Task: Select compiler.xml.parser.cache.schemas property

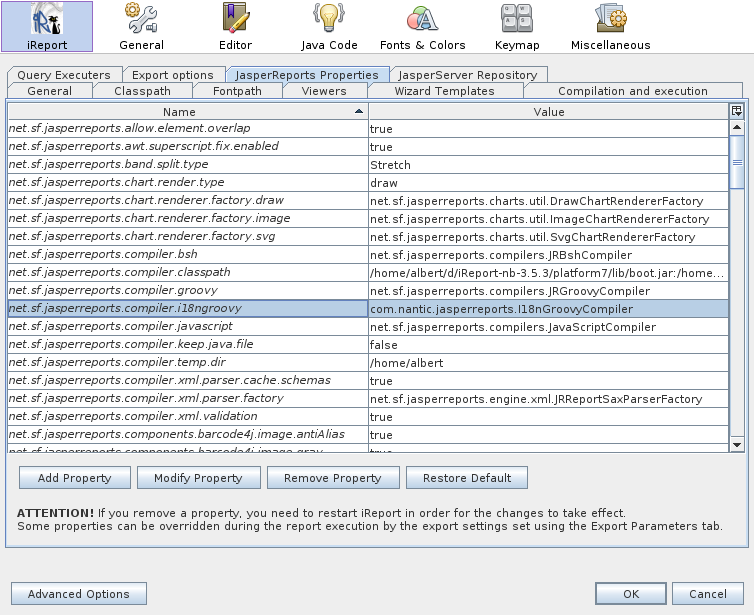Action: click(188, 380)
